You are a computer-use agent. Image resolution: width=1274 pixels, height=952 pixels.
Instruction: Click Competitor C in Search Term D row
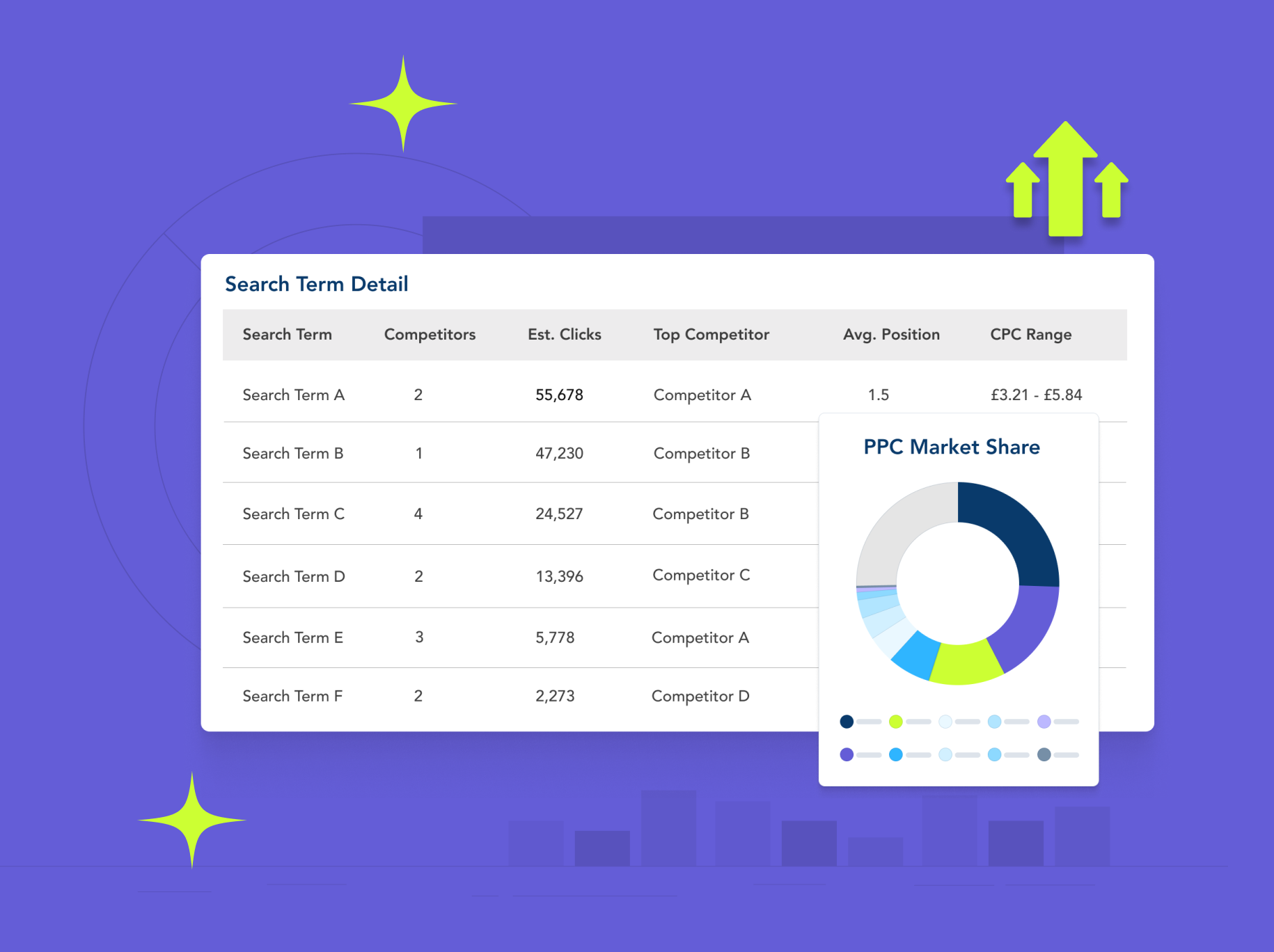[x=701, y=576]
